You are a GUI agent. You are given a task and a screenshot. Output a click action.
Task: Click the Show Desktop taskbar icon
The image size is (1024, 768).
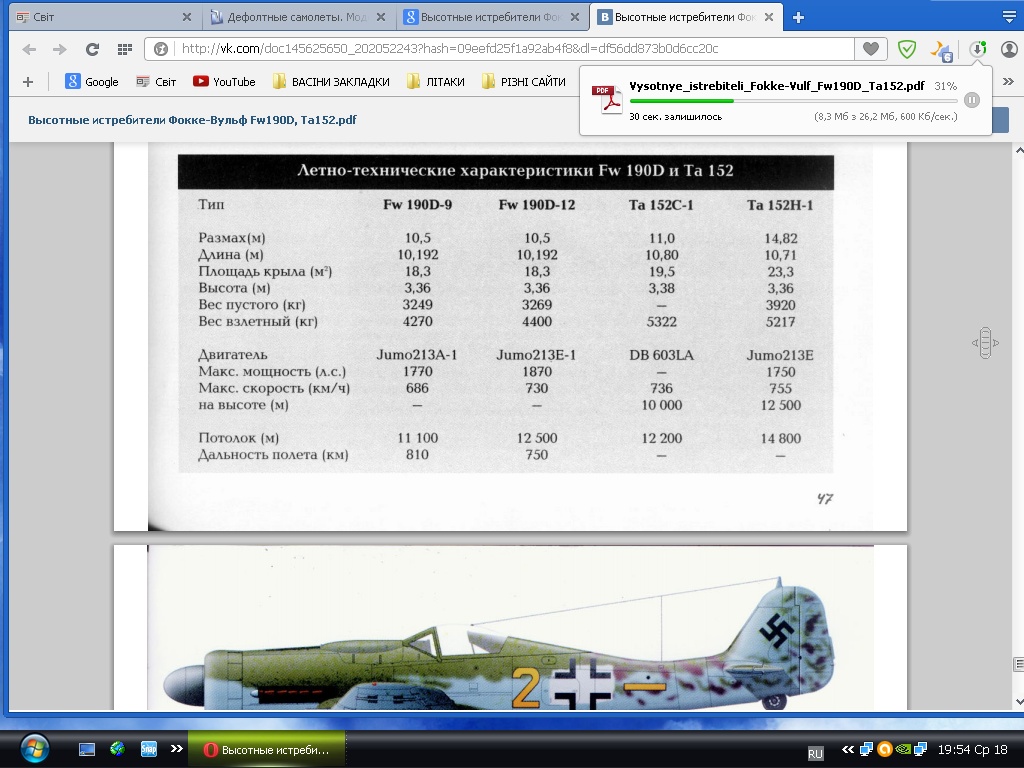click(87, 749)
